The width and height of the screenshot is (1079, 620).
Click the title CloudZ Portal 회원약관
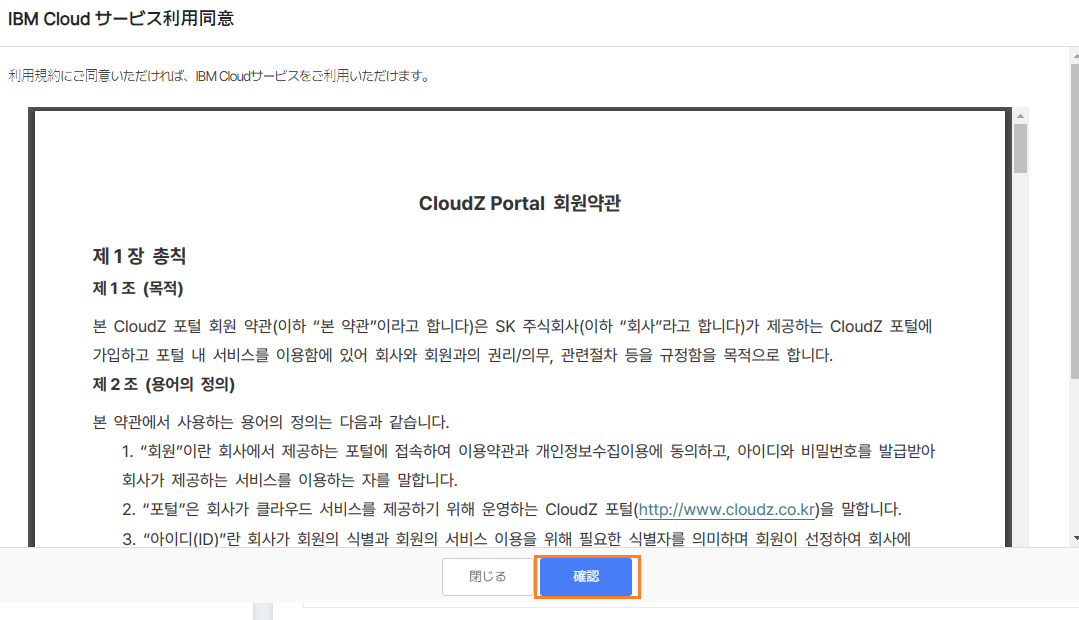click(x=520, y=203)
